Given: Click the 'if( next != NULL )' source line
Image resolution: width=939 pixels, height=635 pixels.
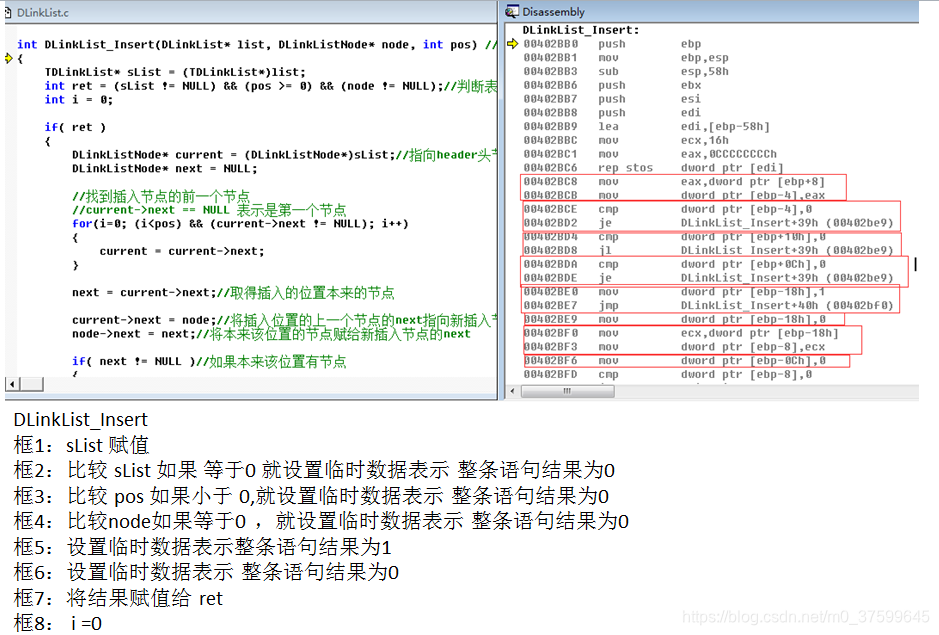Looking at the screenshot, I should [x=209, y=362].
